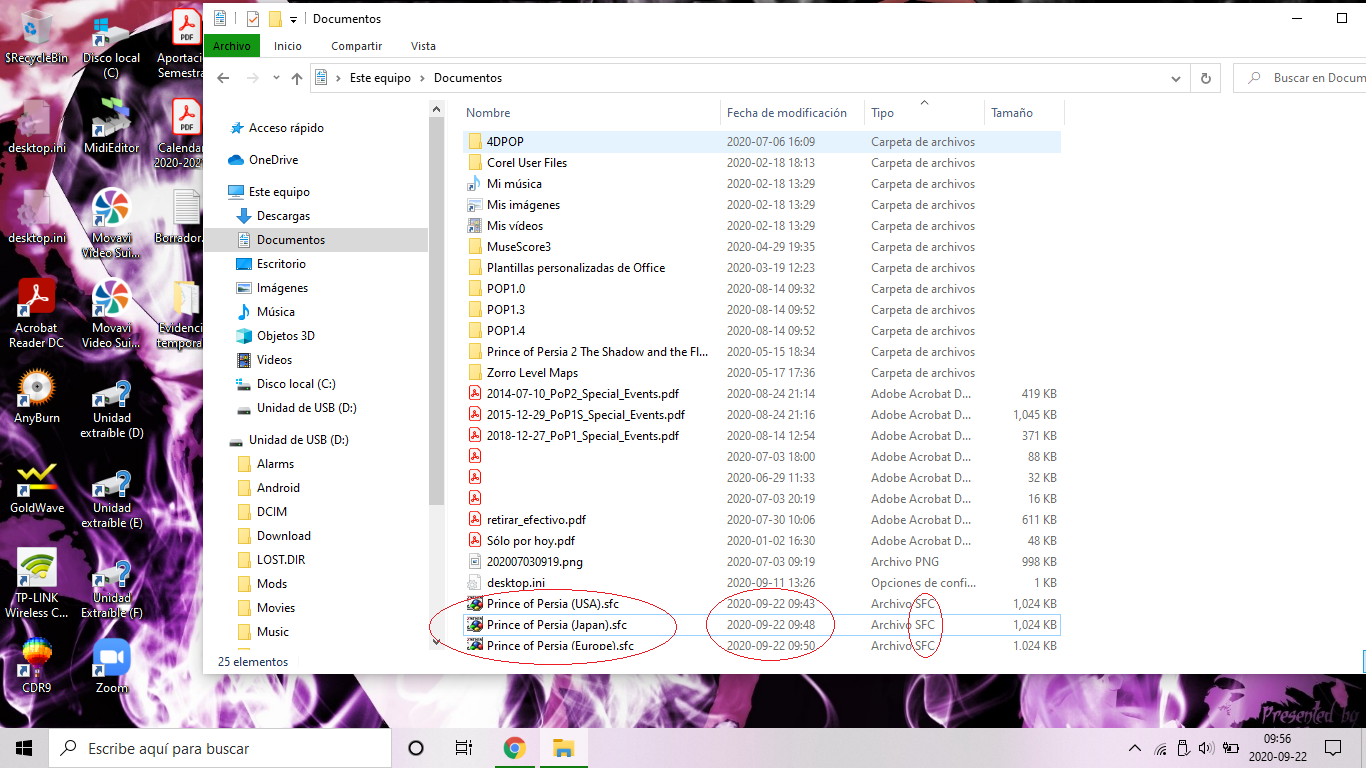The height and width of the screenshot is (768, 1366).
Task: Select the Zorro Level Maps folder
Action: [762, 373]
